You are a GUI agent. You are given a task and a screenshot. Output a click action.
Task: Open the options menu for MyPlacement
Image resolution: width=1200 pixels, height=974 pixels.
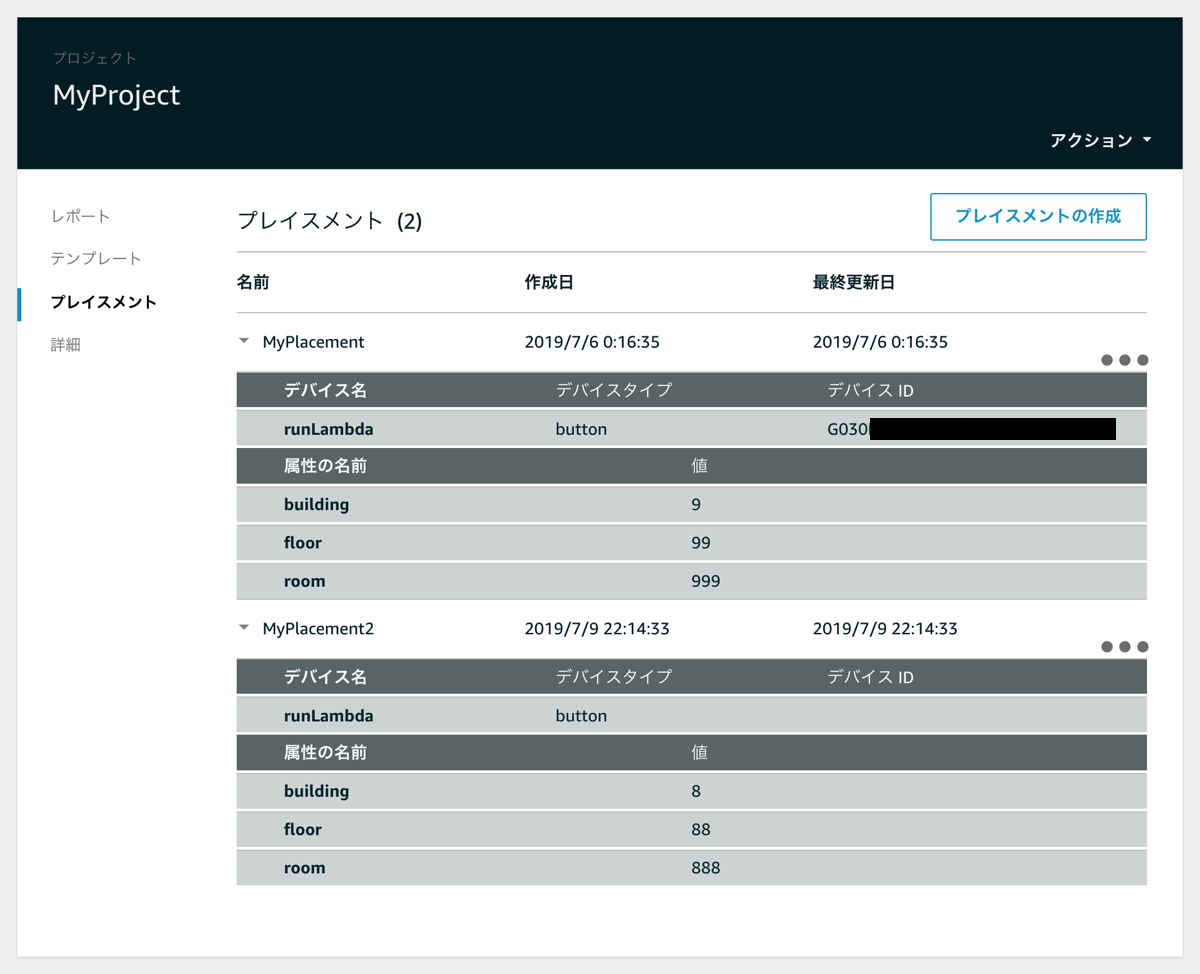1124,360
